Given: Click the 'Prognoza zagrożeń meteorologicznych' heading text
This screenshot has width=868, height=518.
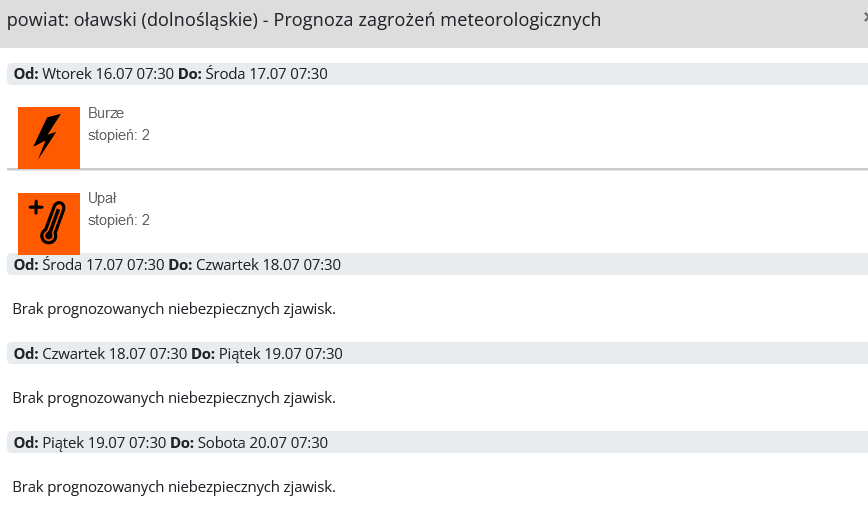Looking at the screenshot, I should pyautogui.click(x=437, y=20).
